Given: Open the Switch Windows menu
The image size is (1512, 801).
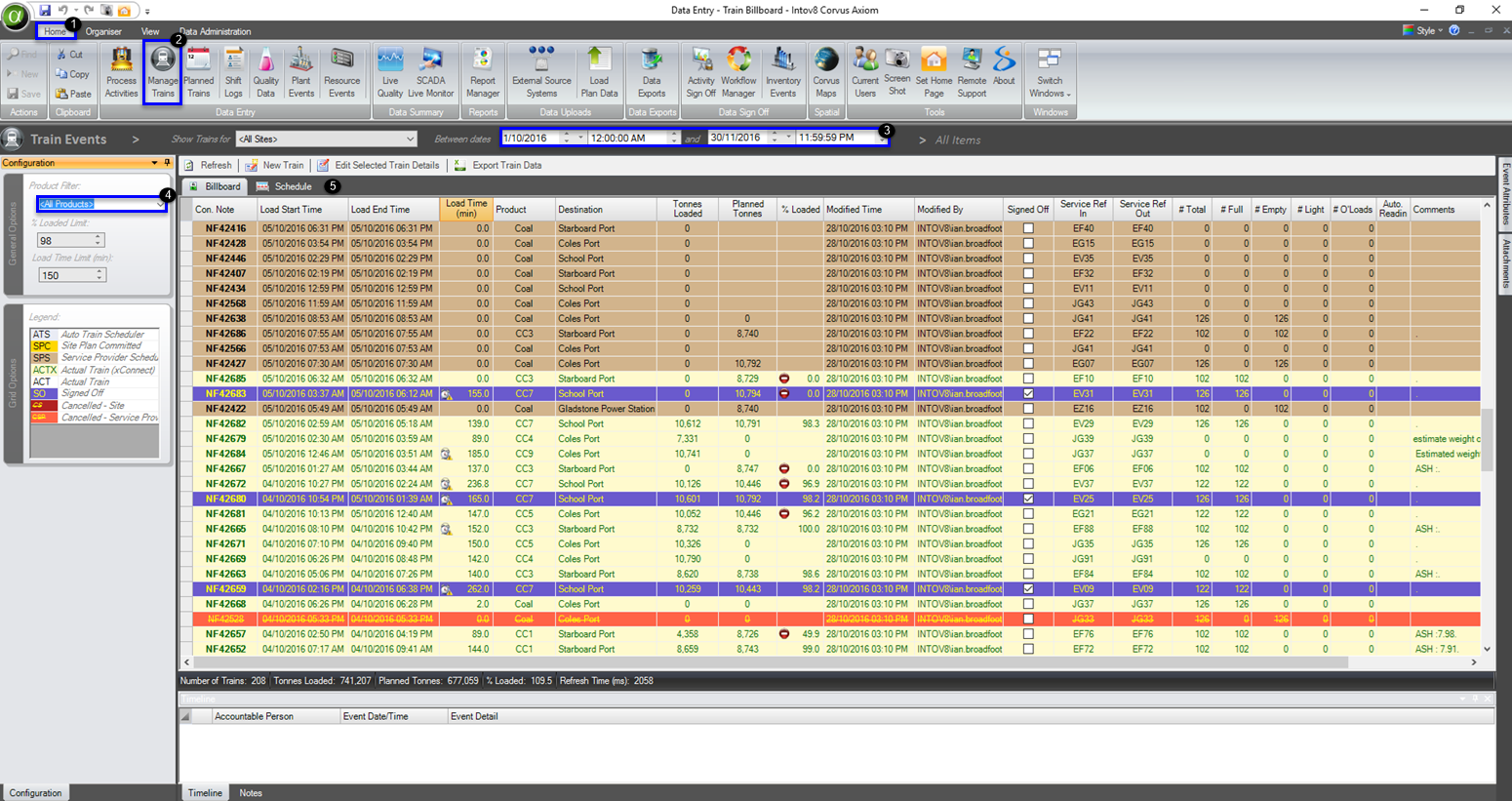Looking at the screenshot, I should 1050,72.
